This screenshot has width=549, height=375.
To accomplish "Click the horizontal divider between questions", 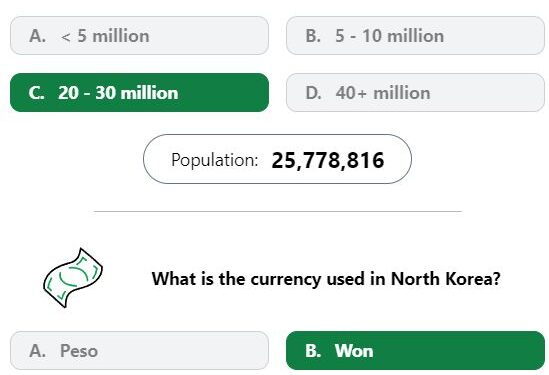I will [x=278, y=211].
